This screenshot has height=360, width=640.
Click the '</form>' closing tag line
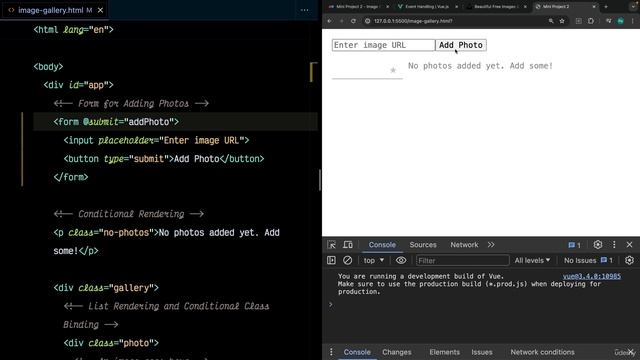(71, 177)
